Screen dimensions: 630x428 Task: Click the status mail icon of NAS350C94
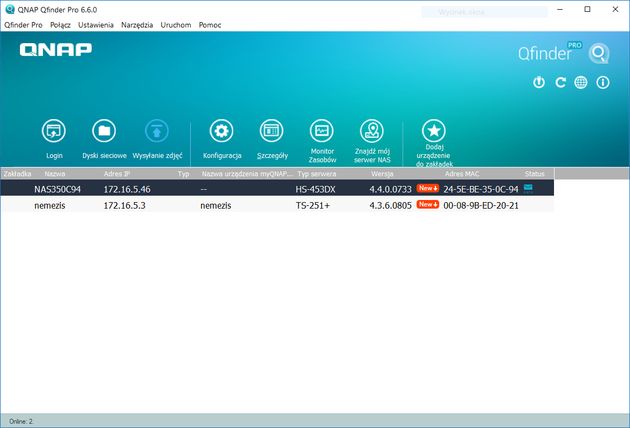pyautogui.click(x=528, y=188)
